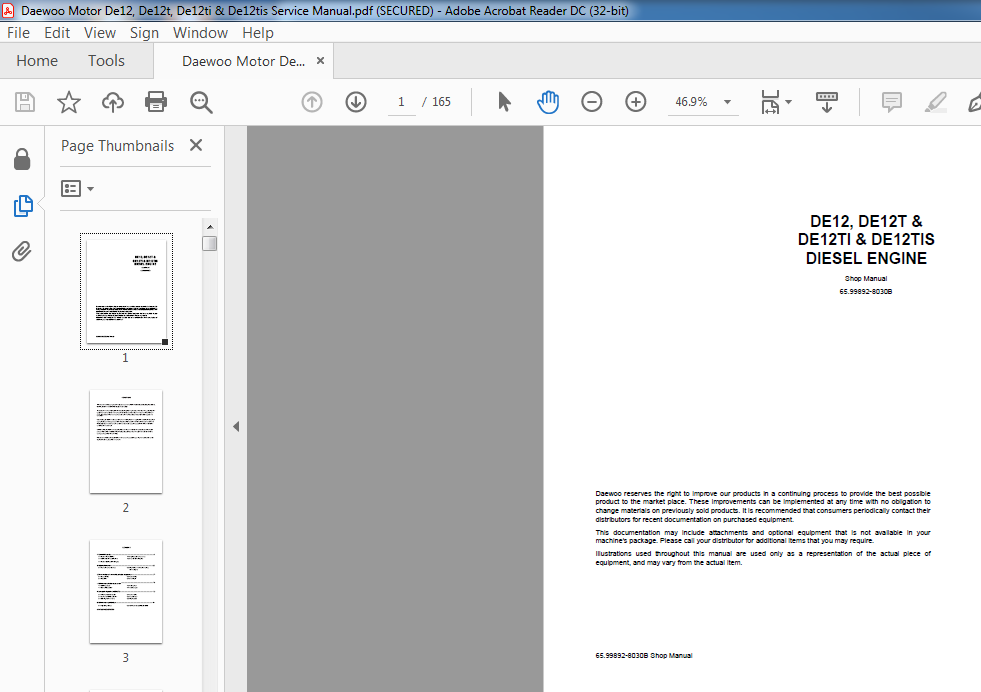Viewport: 981px width, 692px height.
Task: Open the find text magnifier tool
Action: (201, 102)
